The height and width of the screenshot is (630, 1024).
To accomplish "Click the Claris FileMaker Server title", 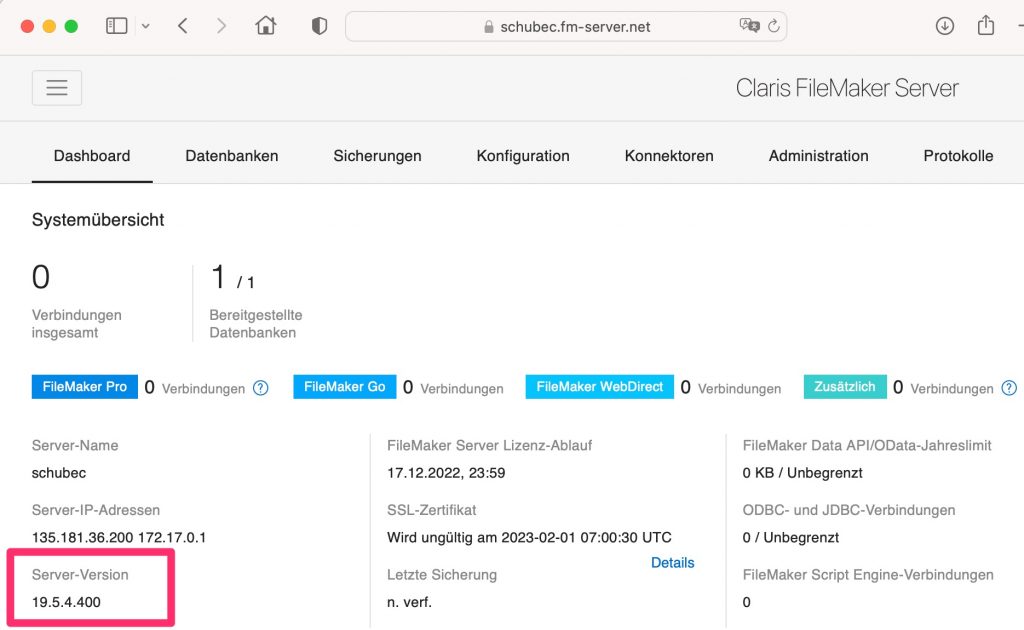I will coord(847,88).
